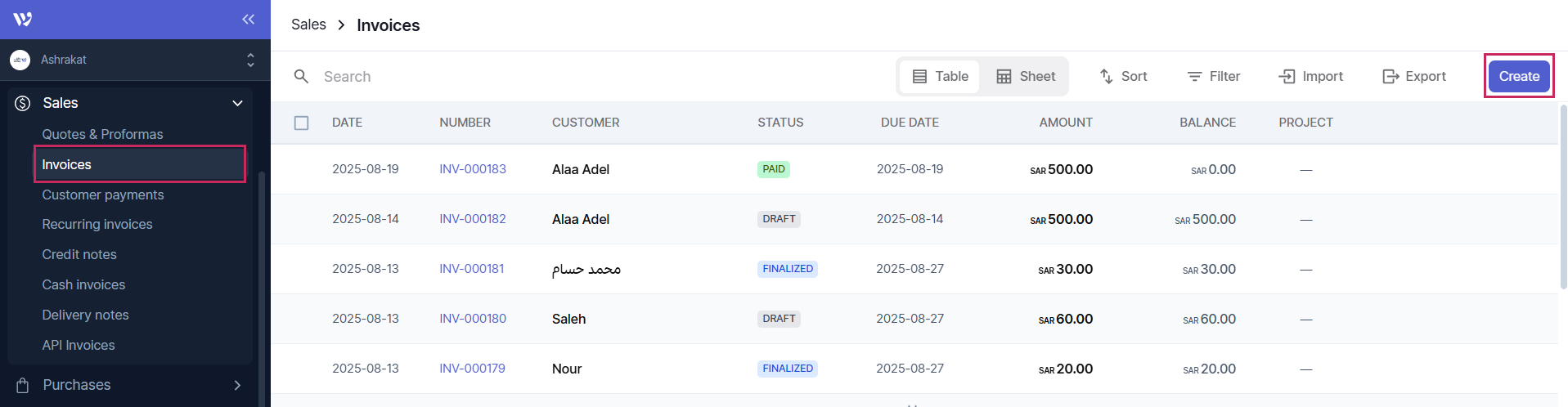Switch to Table view
Viewport: 1568px width, 407px height.
(940, 76)
